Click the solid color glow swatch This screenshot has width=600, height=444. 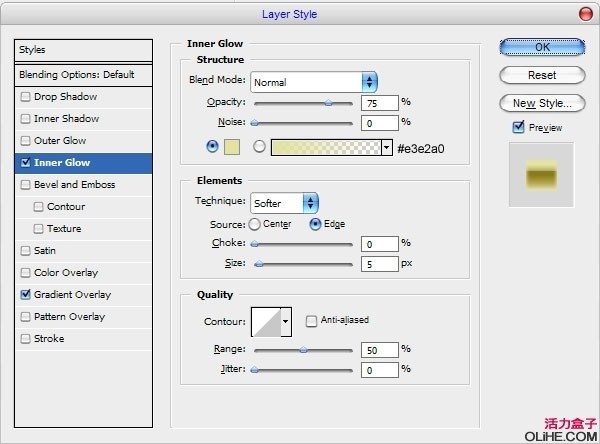232,147
